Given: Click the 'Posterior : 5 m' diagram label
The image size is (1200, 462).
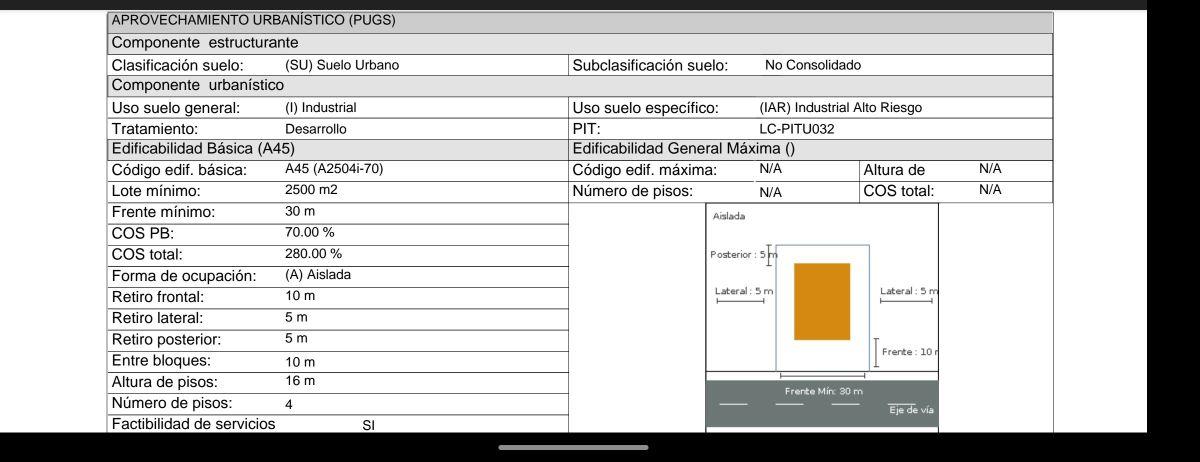Looking at the screenshot, I should (x=743, y=254).
